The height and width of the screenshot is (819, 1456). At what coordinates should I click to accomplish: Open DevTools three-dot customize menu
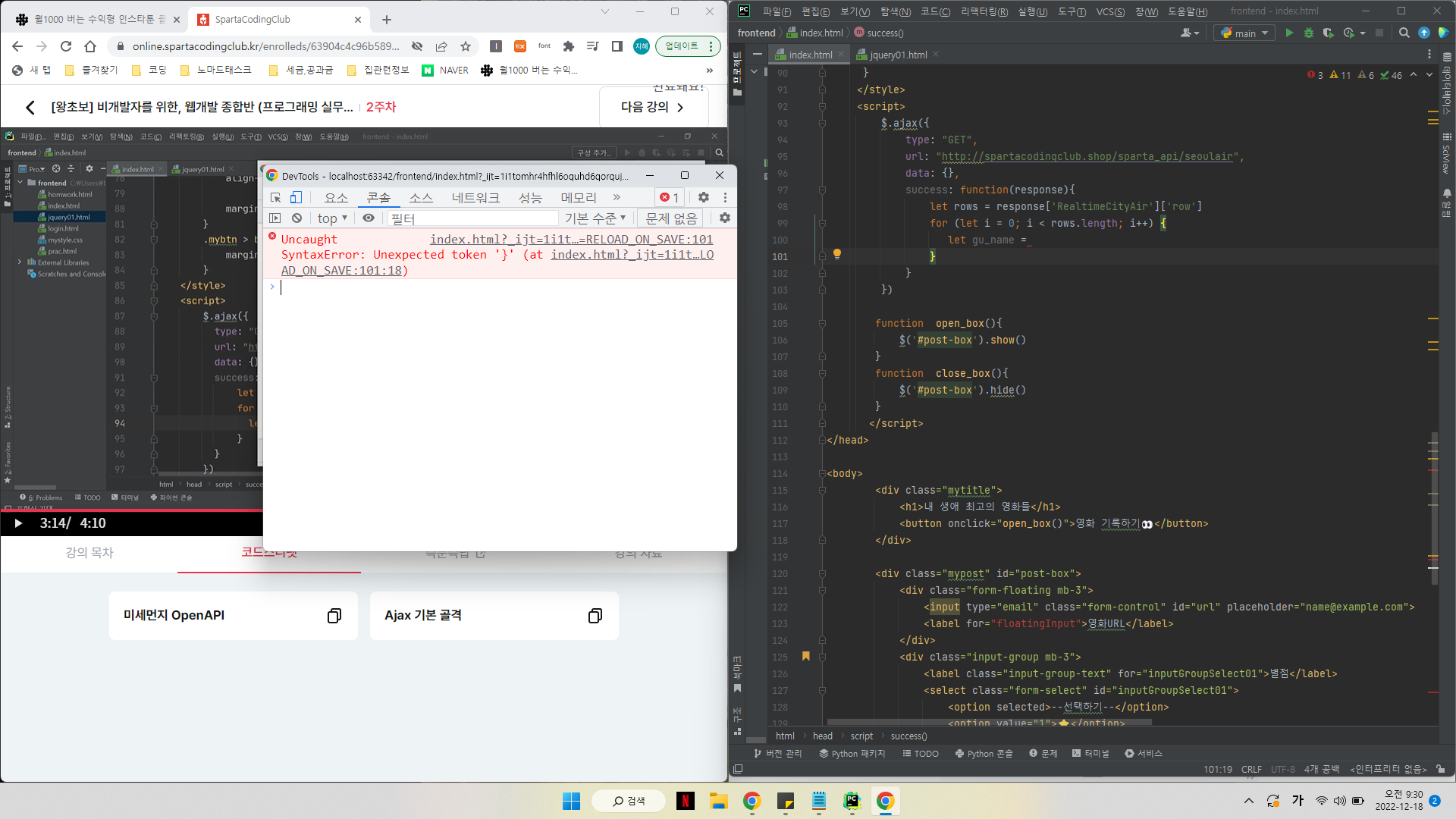(x=725, y=197)
